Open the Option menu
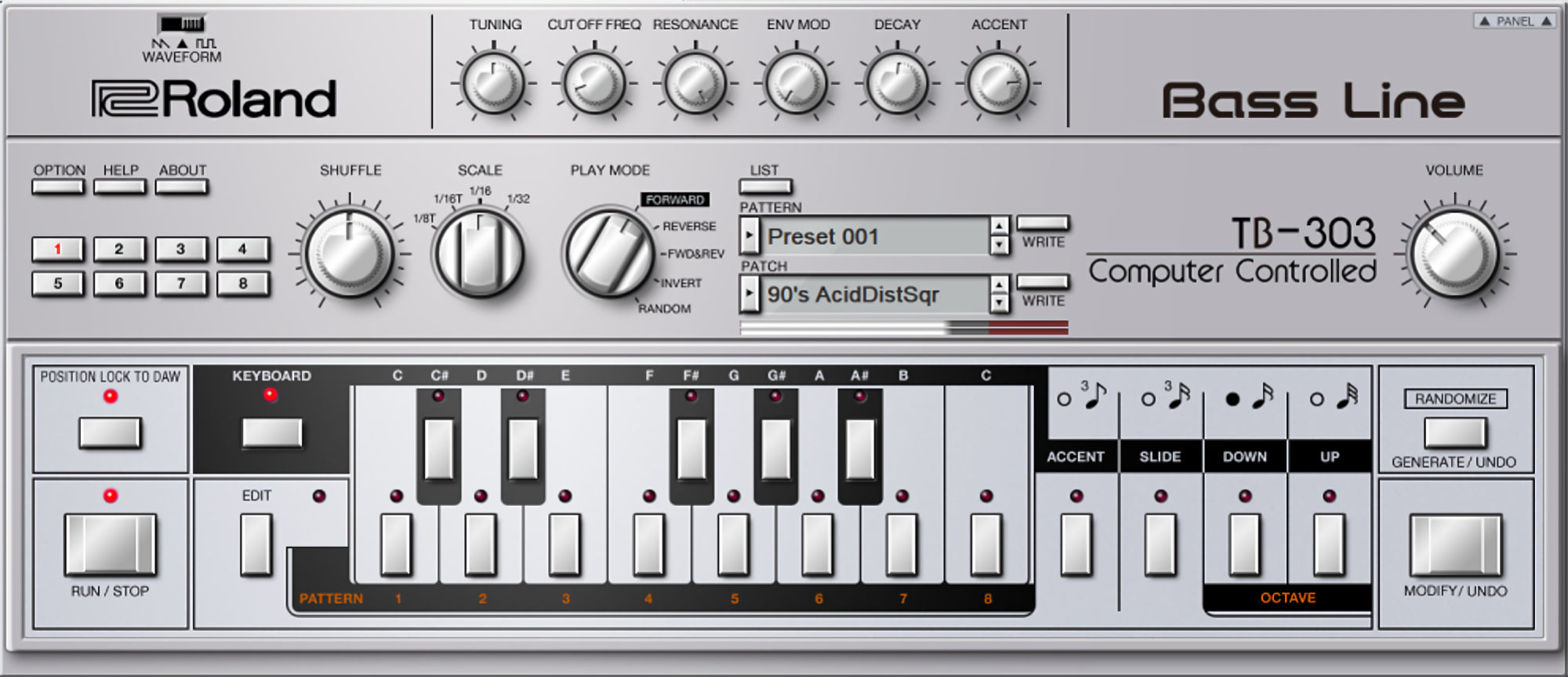 point(58,187)
